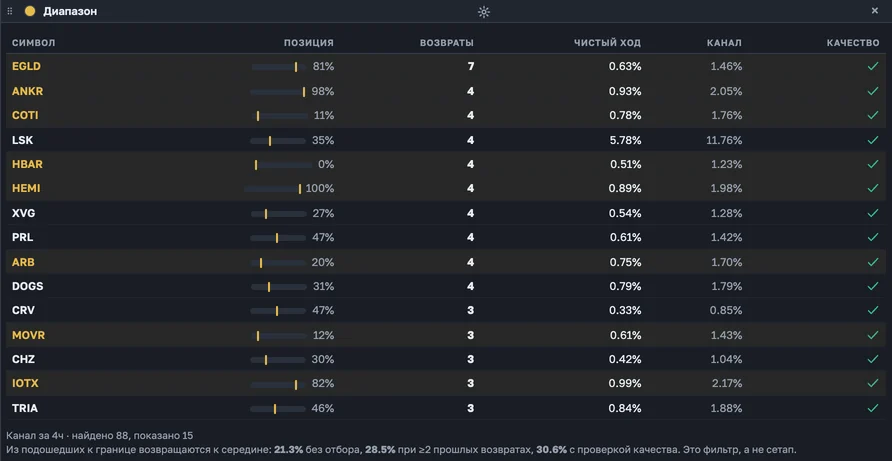Sort by ЧИСТЫЙ ХОД column header
This screenshot has width=892, height=461.
click(607, 43)
